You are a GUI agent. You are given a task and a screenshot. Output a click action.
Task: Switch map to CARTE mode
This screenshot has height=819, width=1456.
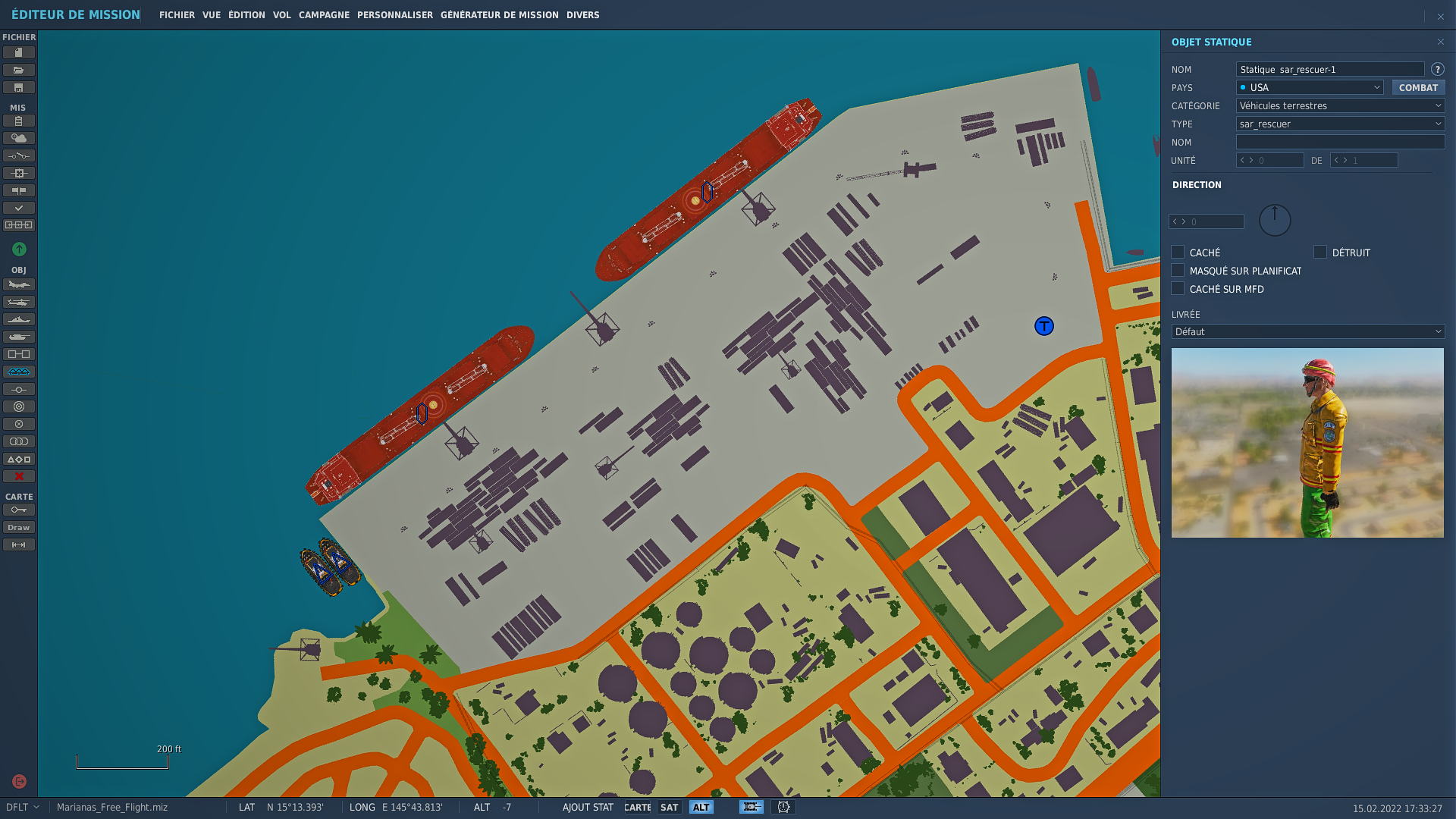coord(637,807)
